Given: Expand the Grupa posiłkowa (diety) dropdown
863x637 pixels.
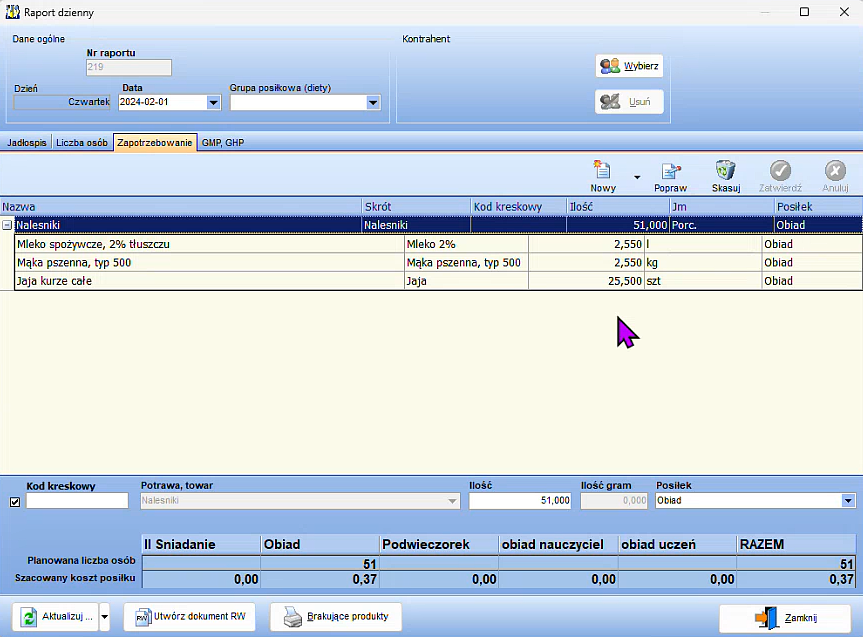Looking at the screenshot, I should (x=373, y=102).
